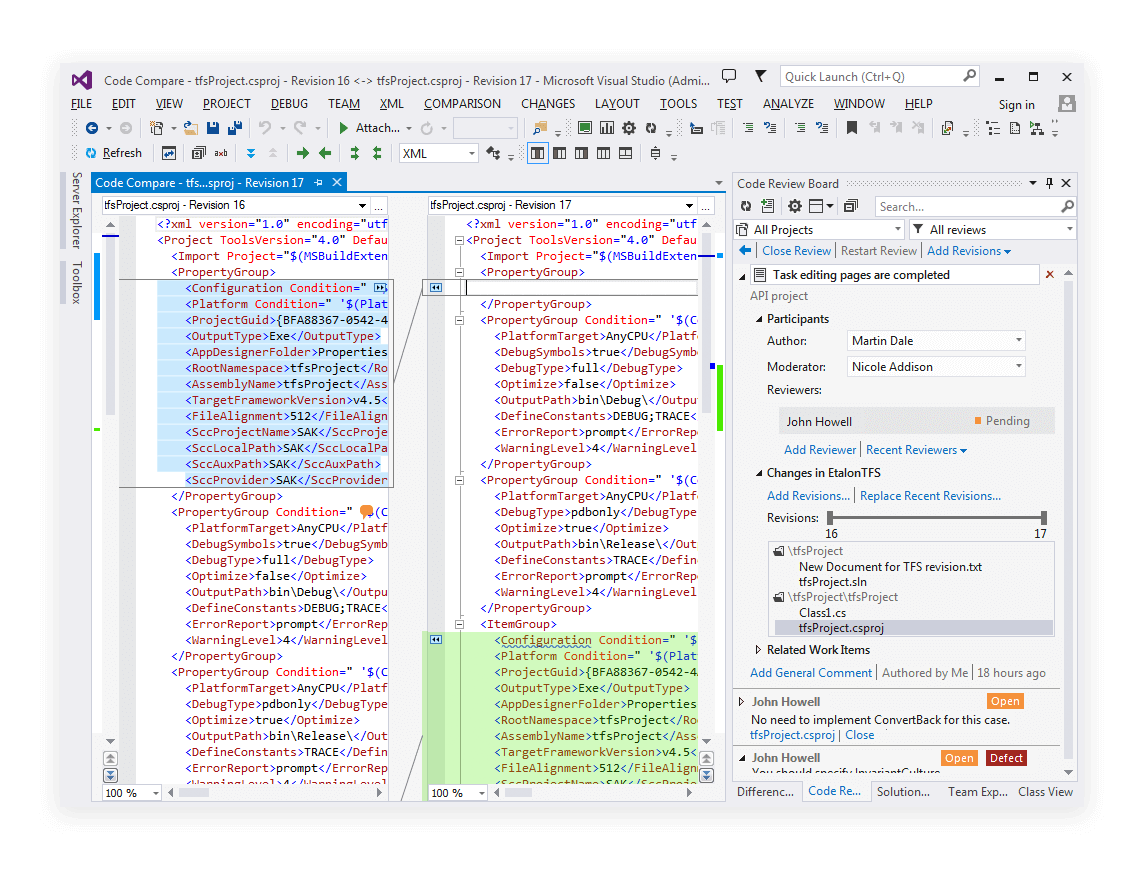
Task: Click the account avatar icon near Sign in
Action: tap(1066, 104)
